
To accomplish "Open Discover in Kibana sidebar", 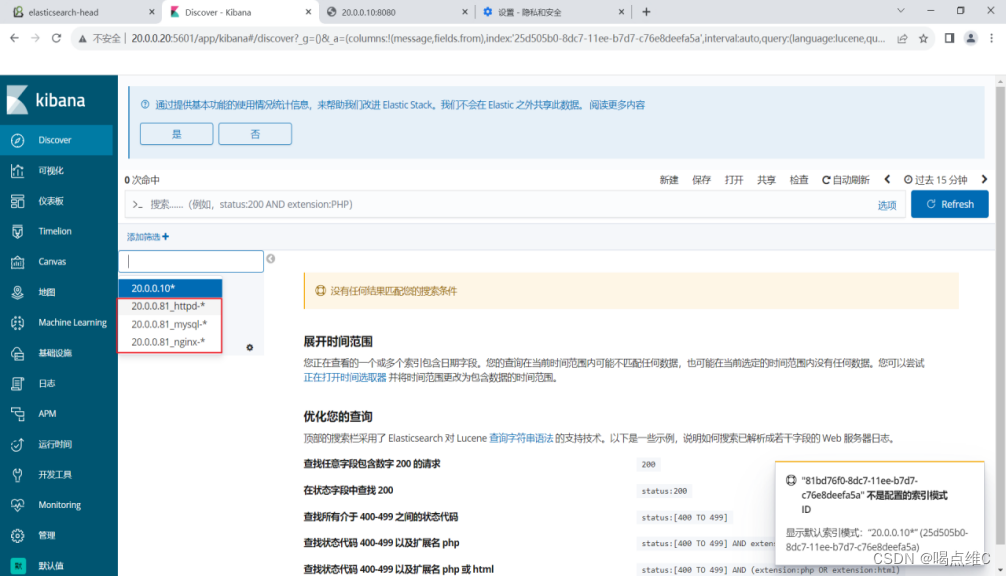I will pyautogui.click(x=56, y=140).
